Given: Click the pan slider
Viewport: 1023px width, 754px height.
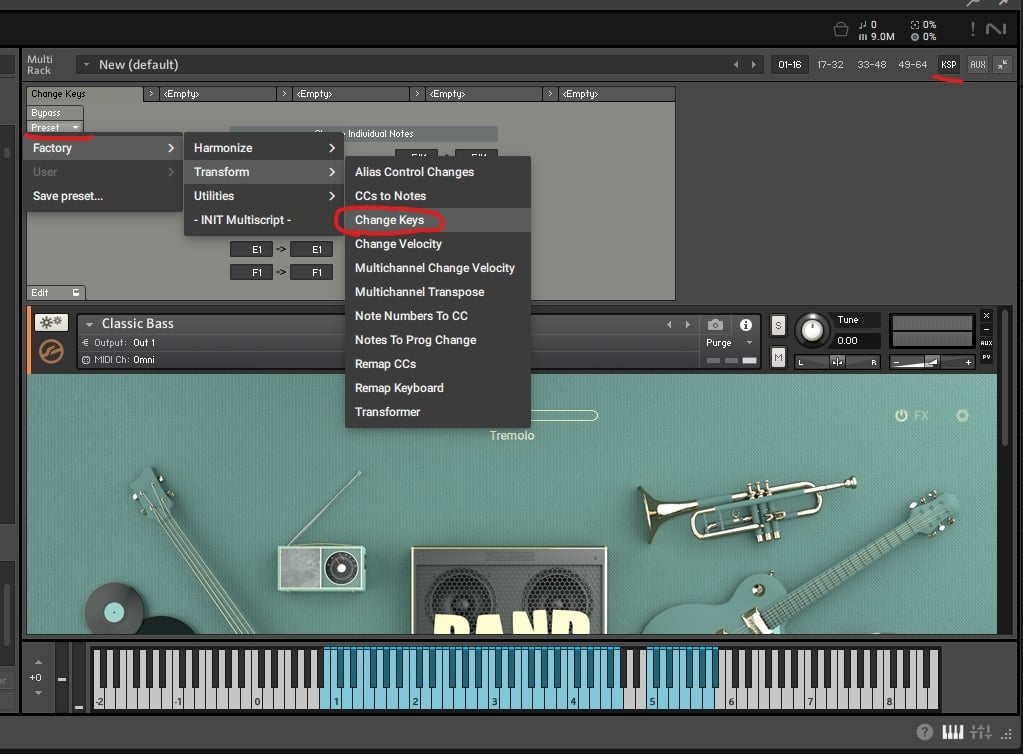Looking at the screenshot, I should point(837,362).
